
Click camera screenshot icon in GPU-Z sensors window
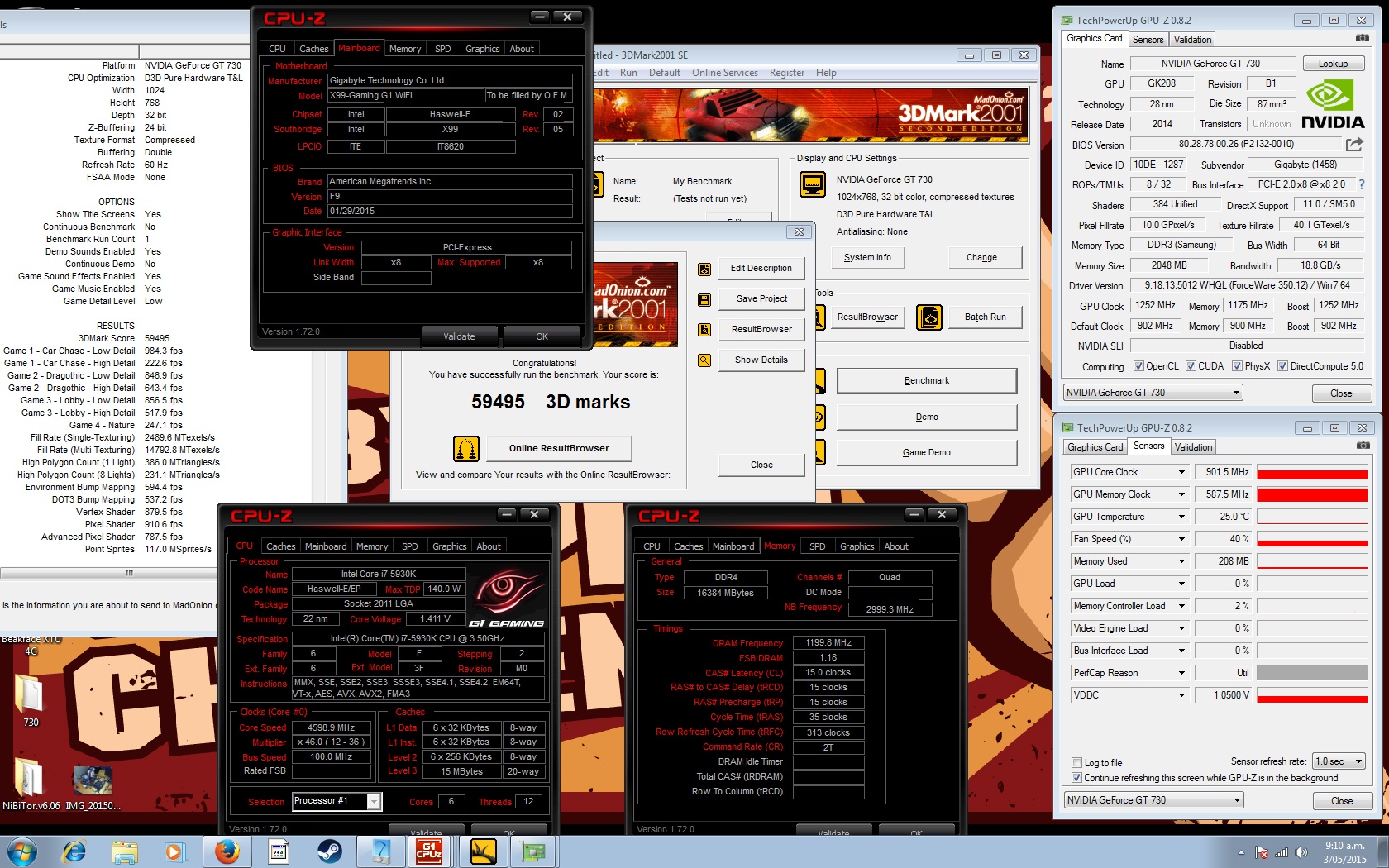click(1363, 446)
